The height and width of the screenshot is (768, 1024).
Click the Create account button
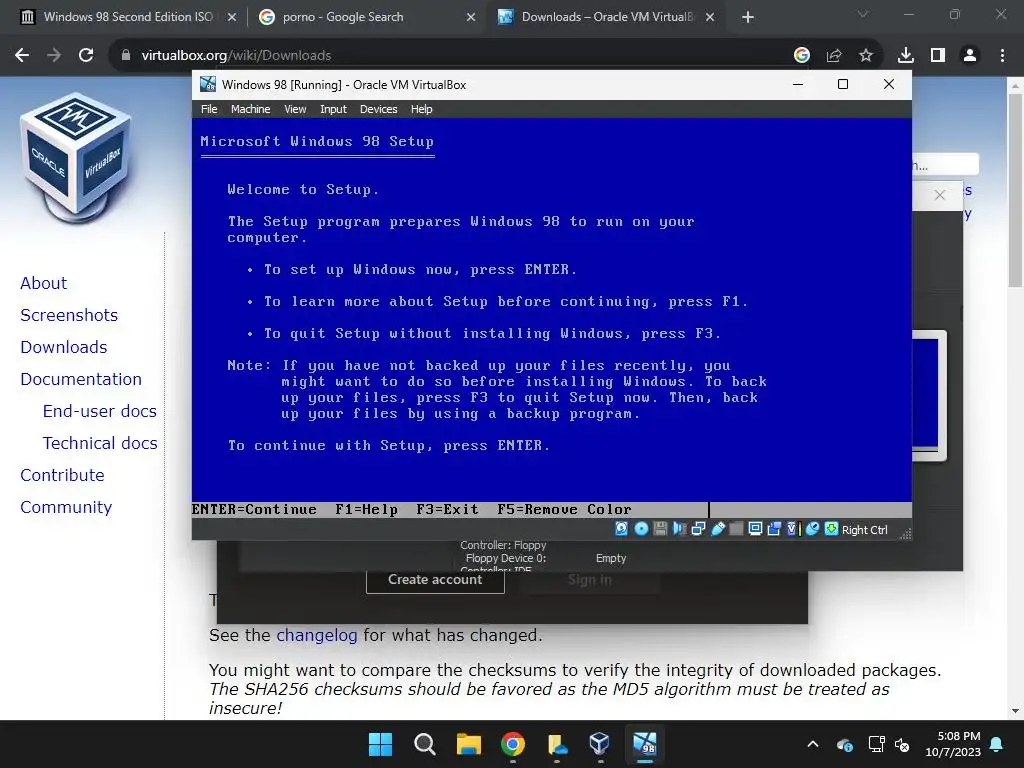coord(435,579)
